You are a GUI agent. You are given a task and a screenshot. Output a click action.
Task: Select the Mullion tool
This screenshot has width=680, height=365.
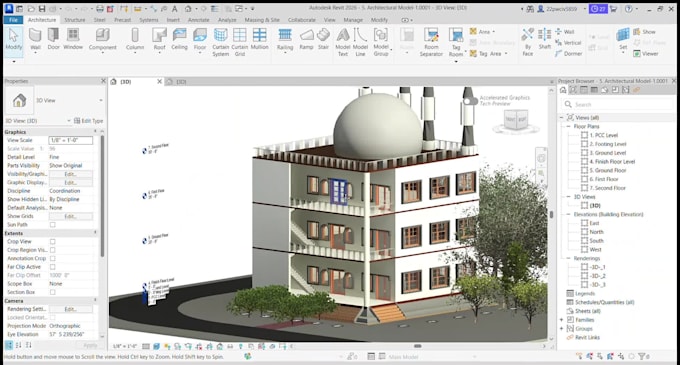[259, 39]
